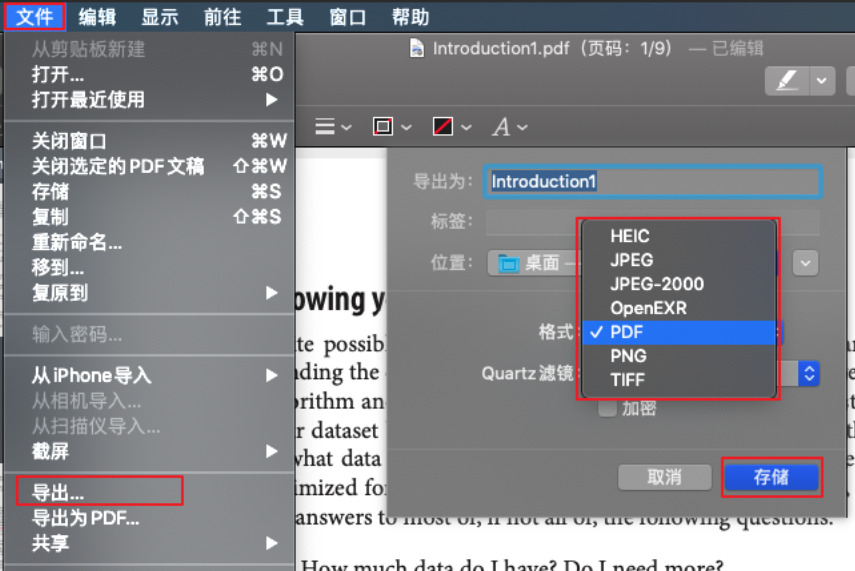Viewport: 855px width, 571px height.
Task: Expand the save dialog with chevron button
Action: coord(805,263)
